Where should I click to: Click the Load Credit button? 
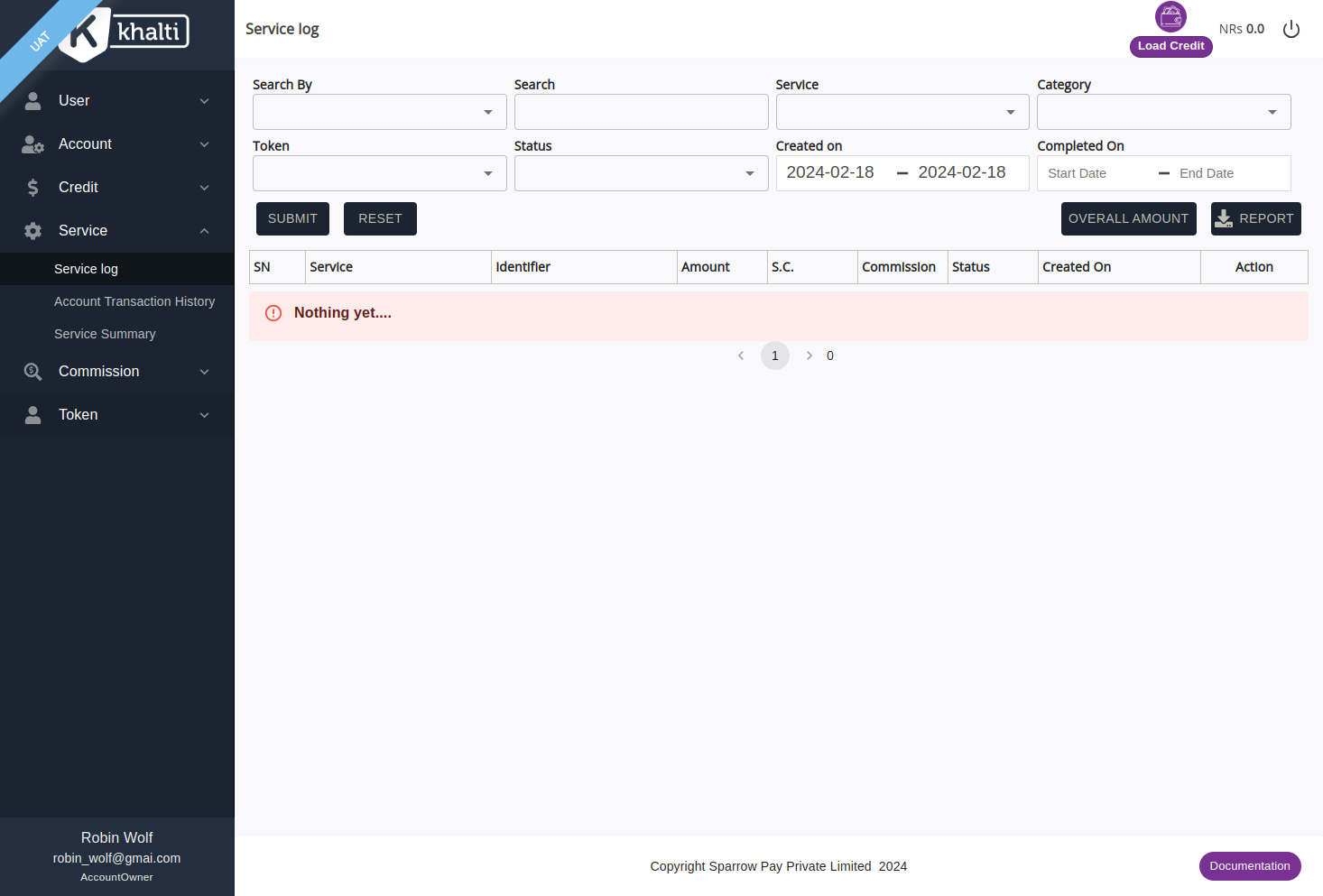pyautogui.click(x=1171, y=46)
